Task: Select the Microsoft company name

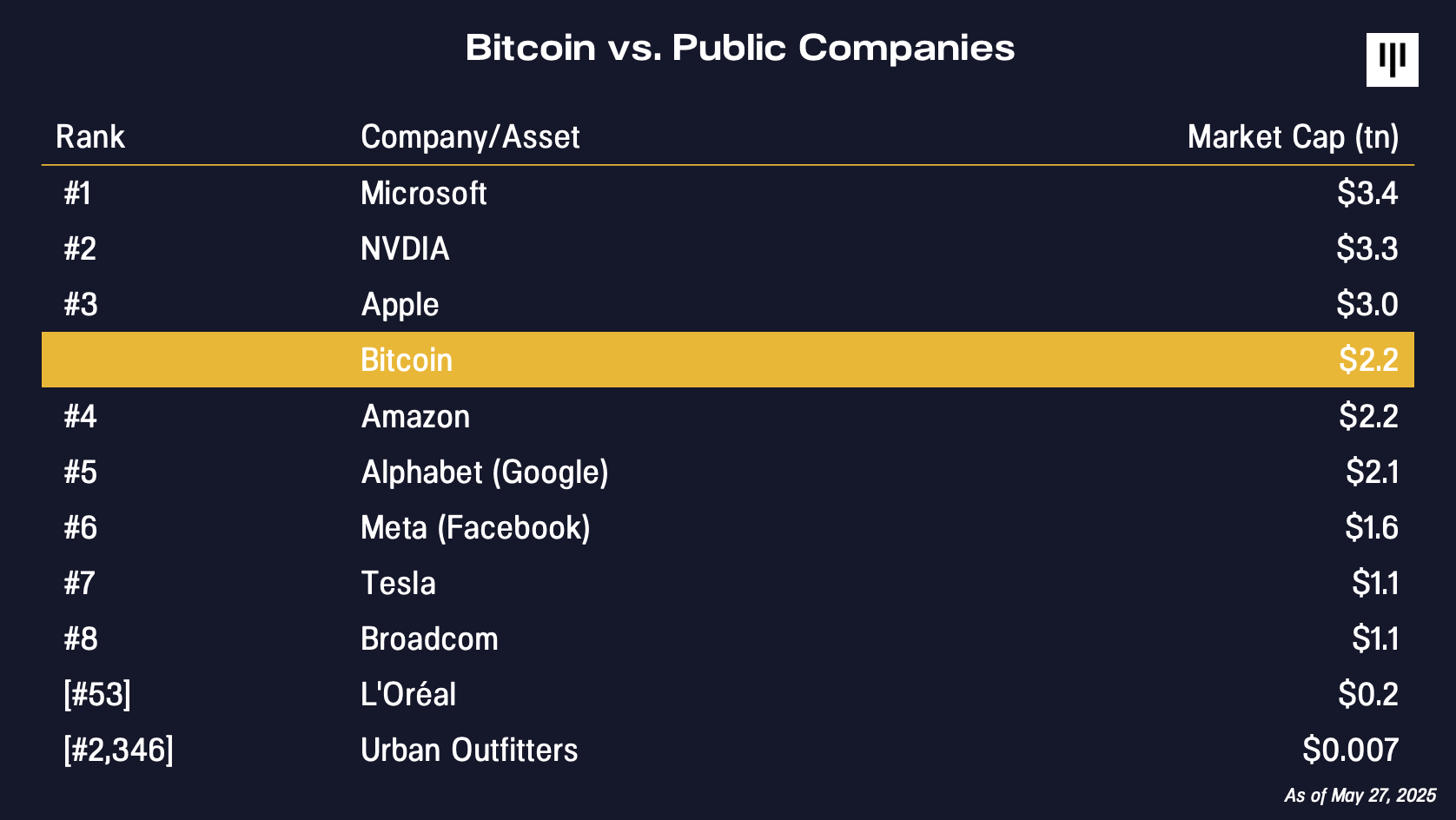Action: coord(424,194)
